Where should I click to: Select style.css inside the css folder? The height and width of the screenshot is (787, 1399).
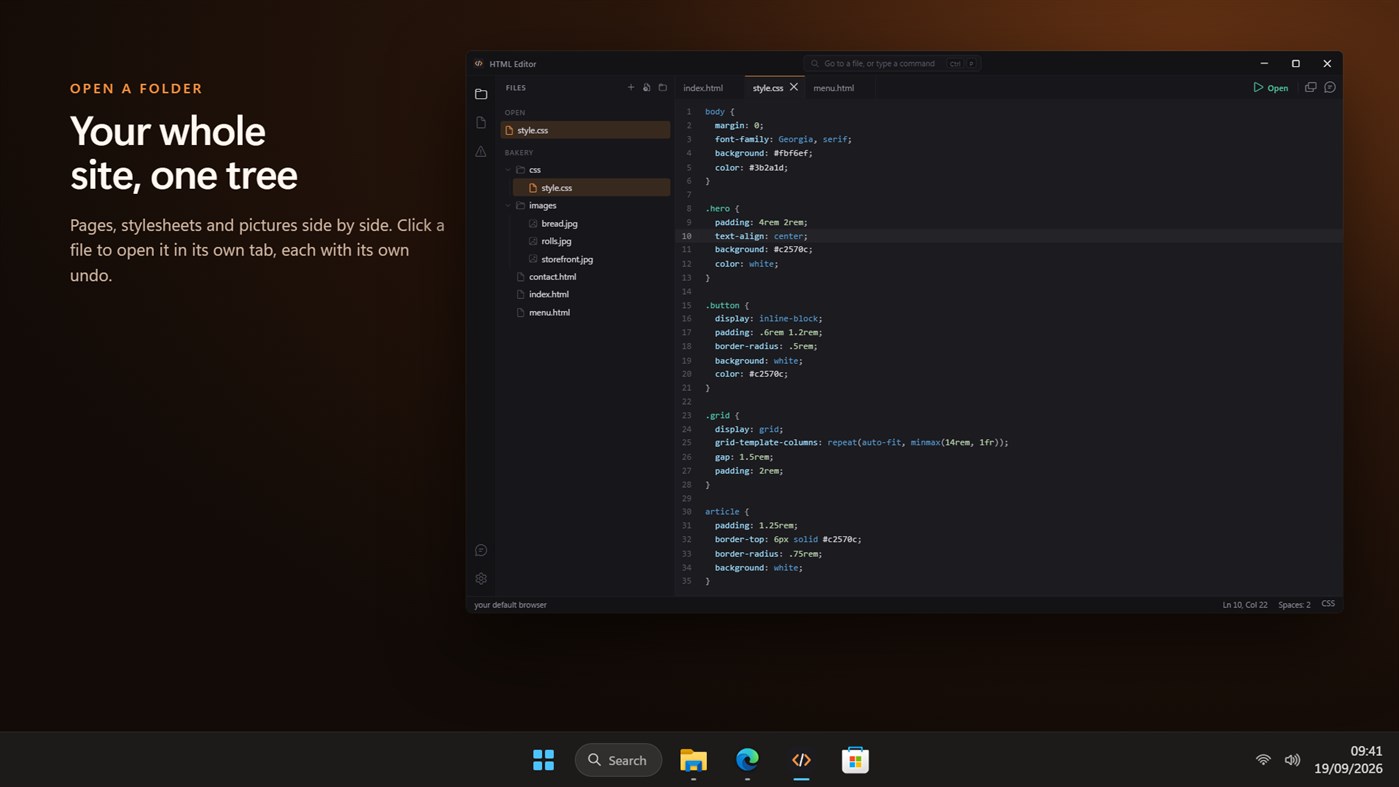(591, 188)
